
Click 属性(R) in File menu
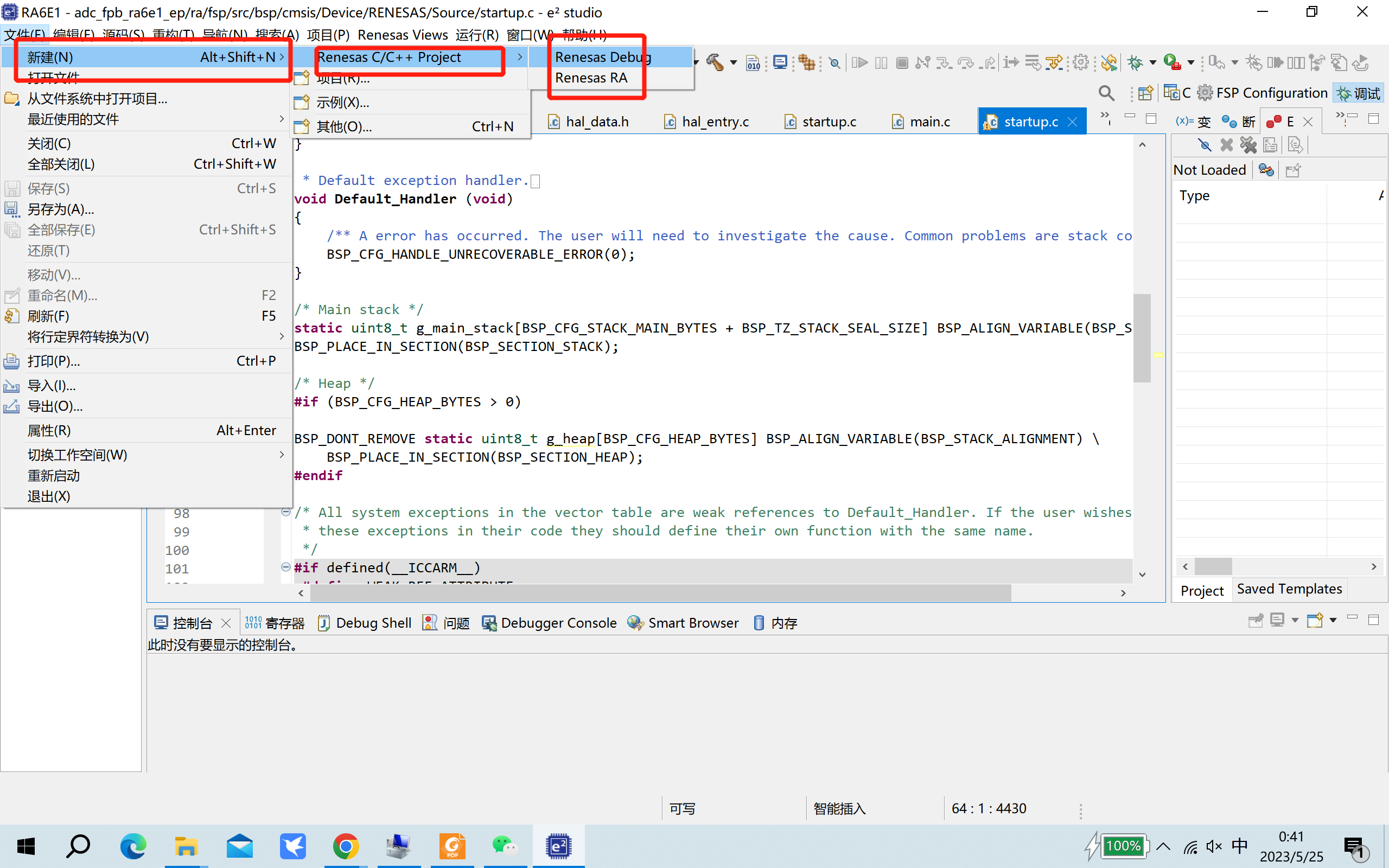pyautogui.click(x=146, y=431)
